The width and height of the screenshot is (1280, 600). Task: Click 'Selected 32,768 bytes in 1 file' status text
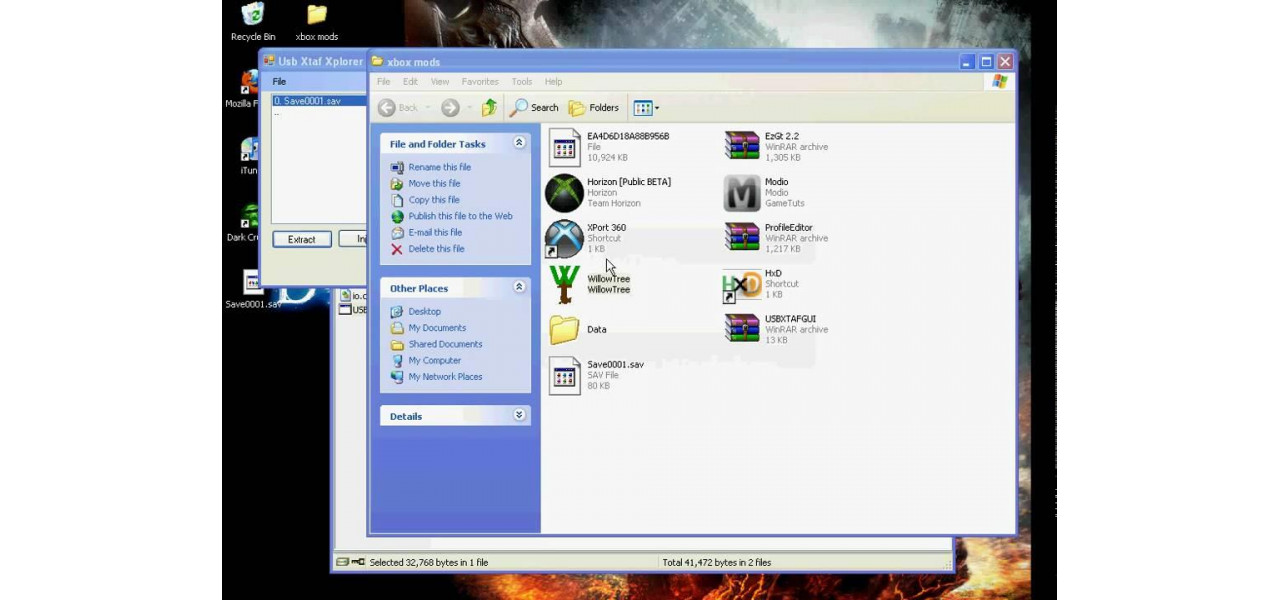point(428,563)
